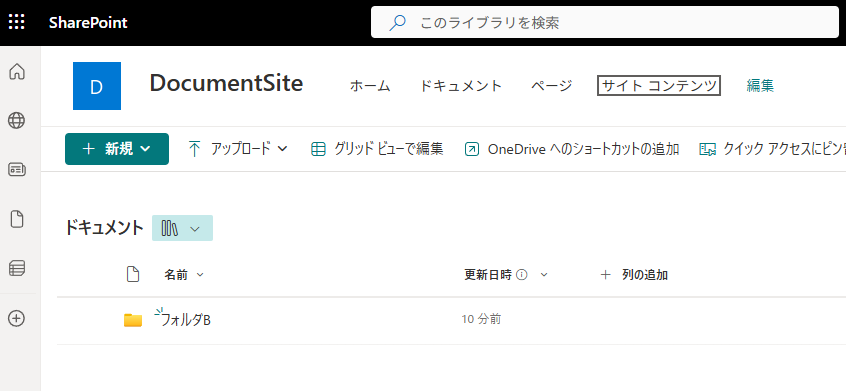Click the アップロード arrow icon
Viewport: 846px width, 391px height.
click(194, 149)
